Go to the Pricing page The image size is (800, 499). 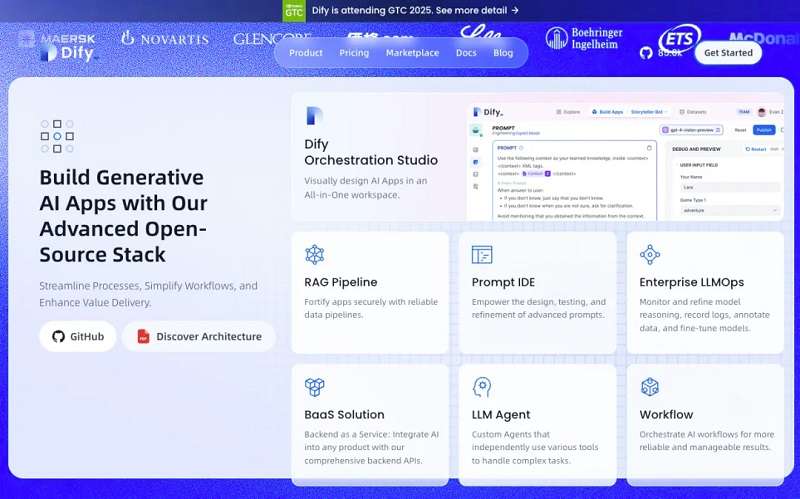tap(354, 53)
